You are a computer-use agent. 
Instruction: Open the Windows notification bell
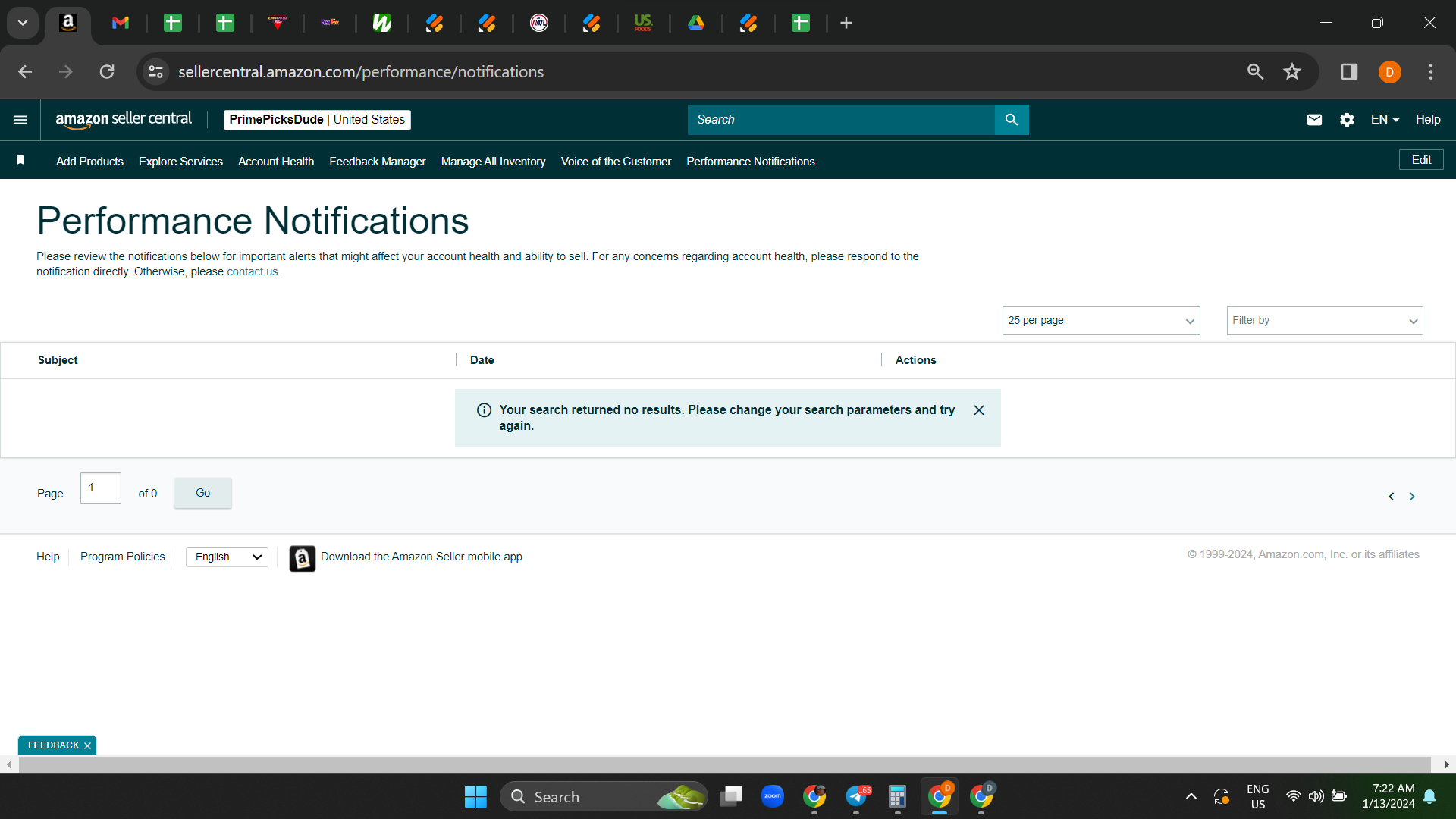click(1429, 797)
